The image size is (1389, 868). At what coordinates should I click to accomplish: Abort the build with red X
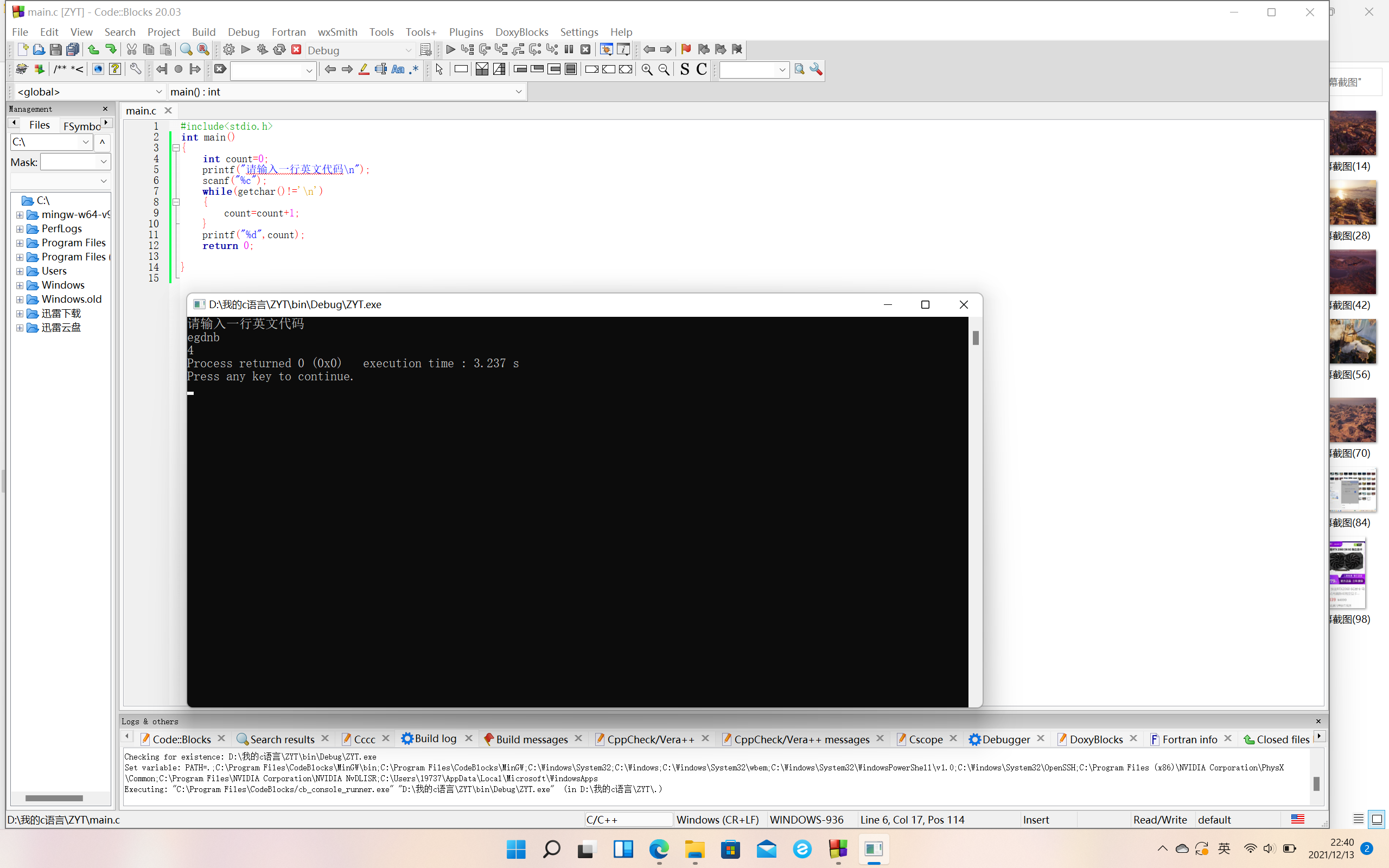click(x=296, y=49)
